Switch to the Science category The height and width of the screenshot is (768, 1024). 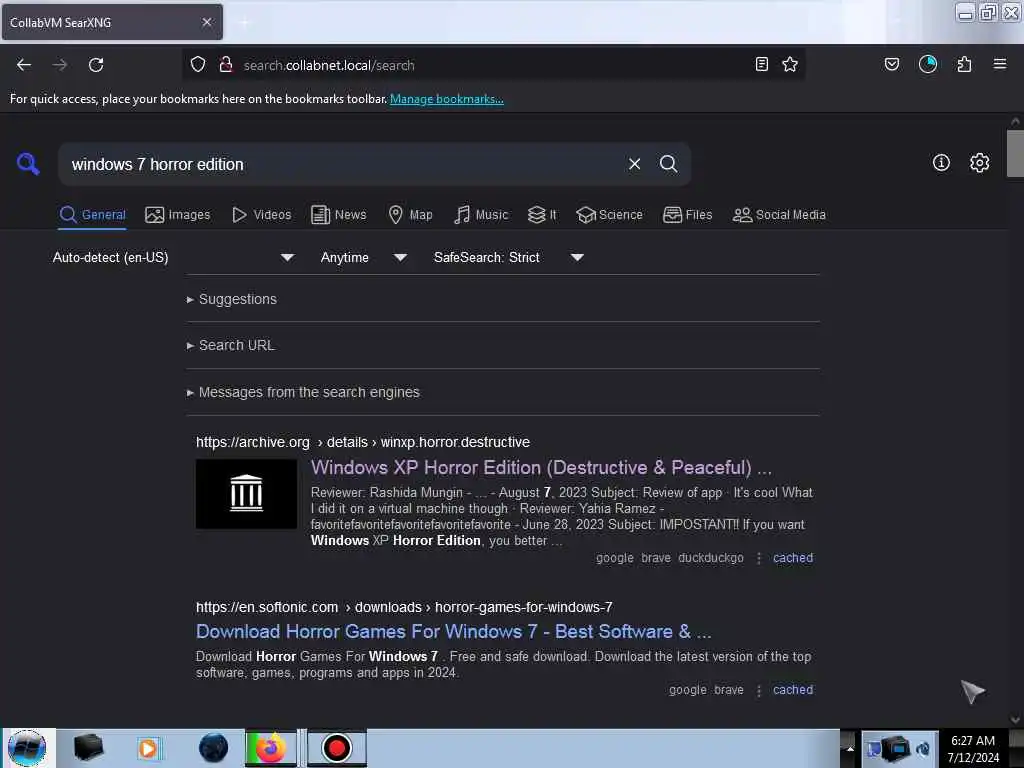(609, 215)
